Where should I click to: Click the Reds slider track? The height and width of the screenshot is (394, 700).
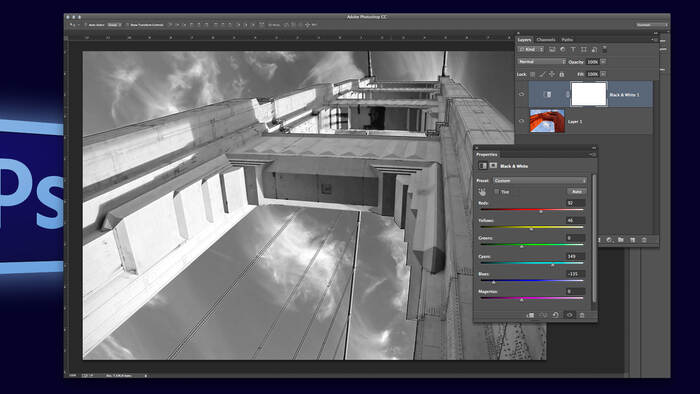click(531, 210)
